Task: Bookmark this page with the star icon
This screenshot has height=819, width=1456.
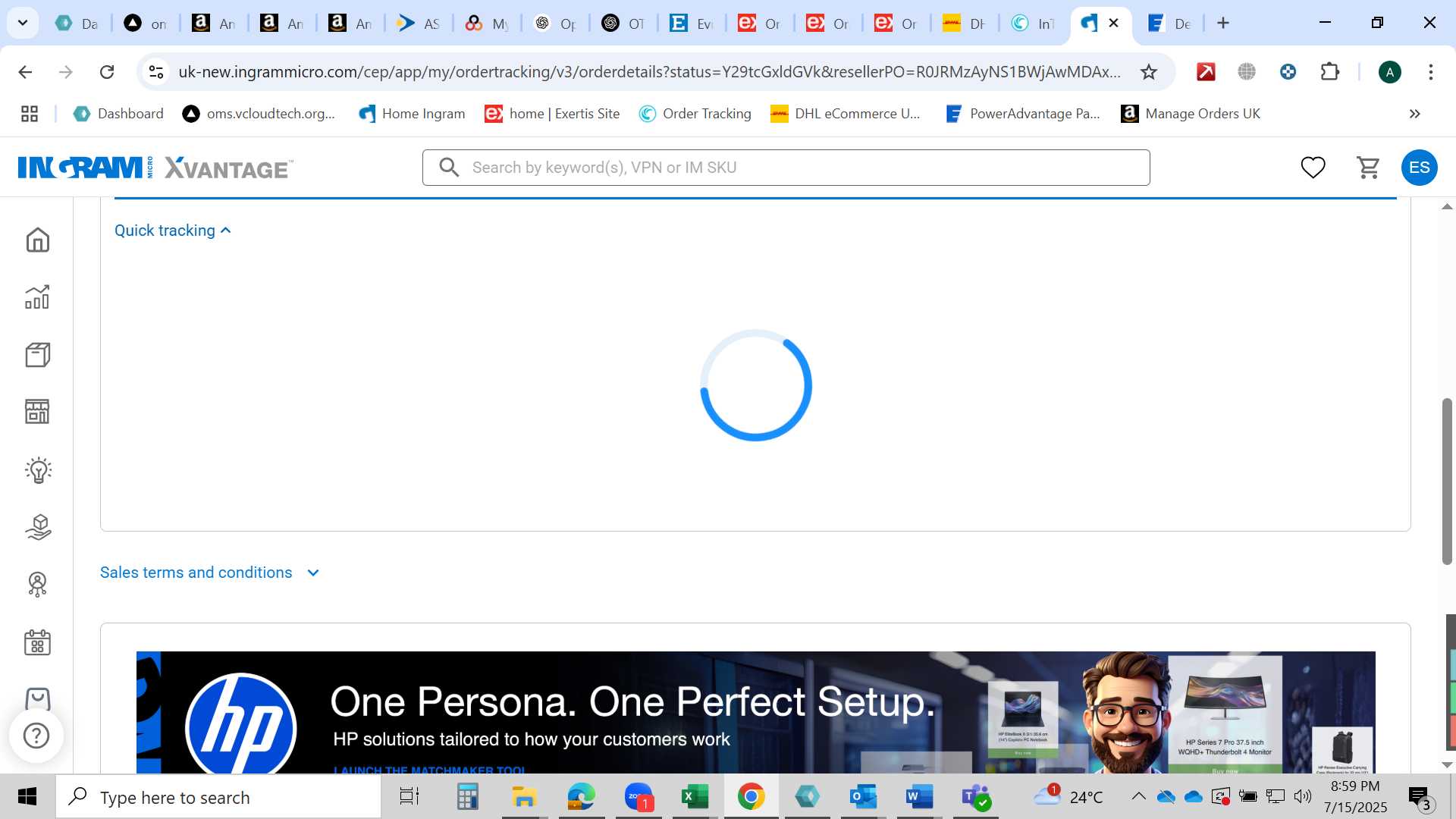Action: 1149,72
